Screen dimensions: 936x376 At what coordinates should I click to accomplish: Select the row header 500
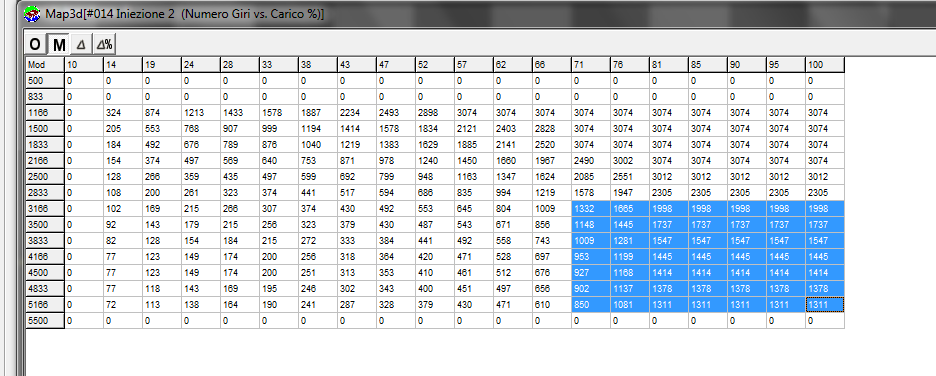(x=45, y=81)
